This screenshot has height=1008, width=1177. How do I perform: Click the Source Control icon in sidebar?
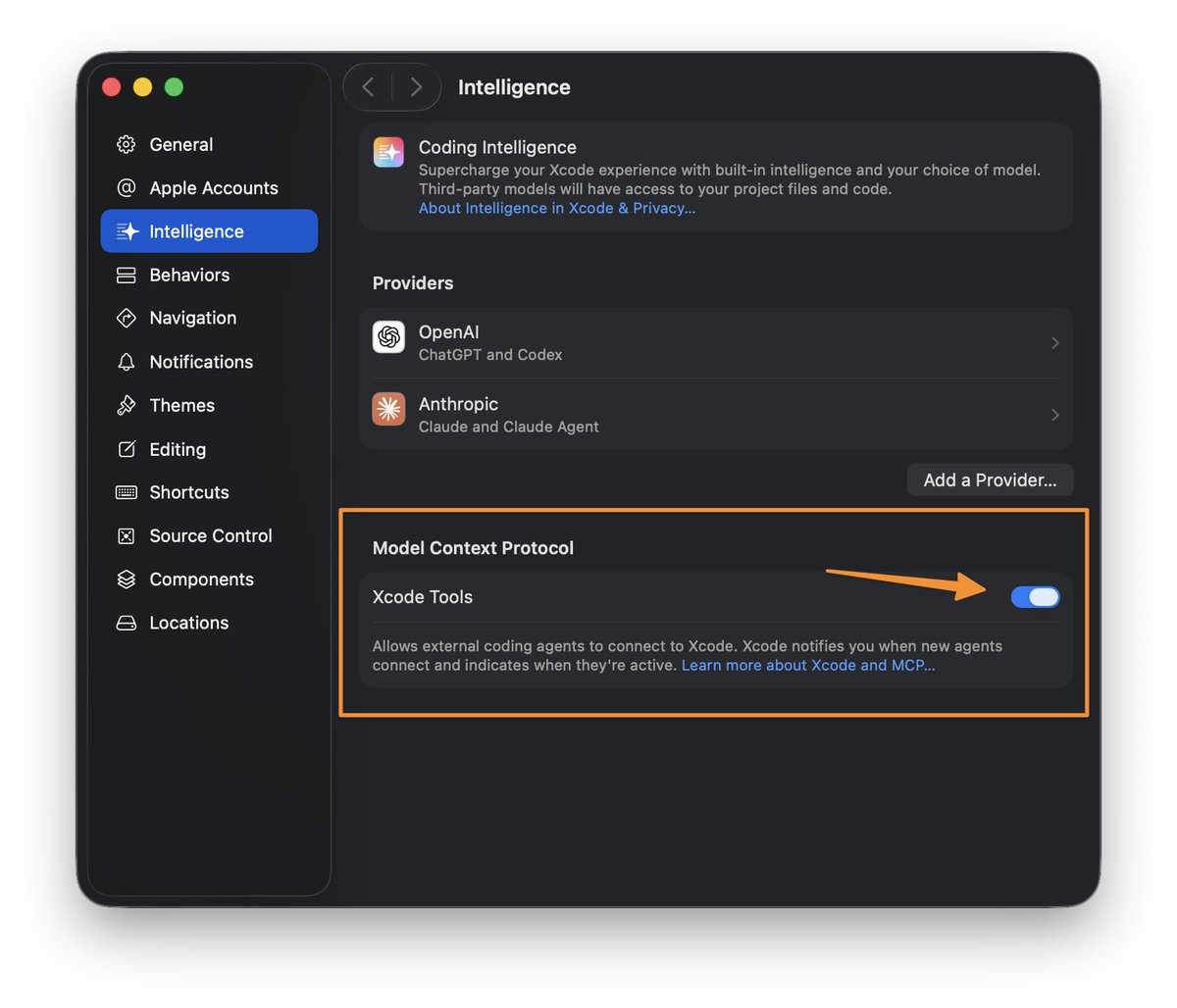coord(127,535)
